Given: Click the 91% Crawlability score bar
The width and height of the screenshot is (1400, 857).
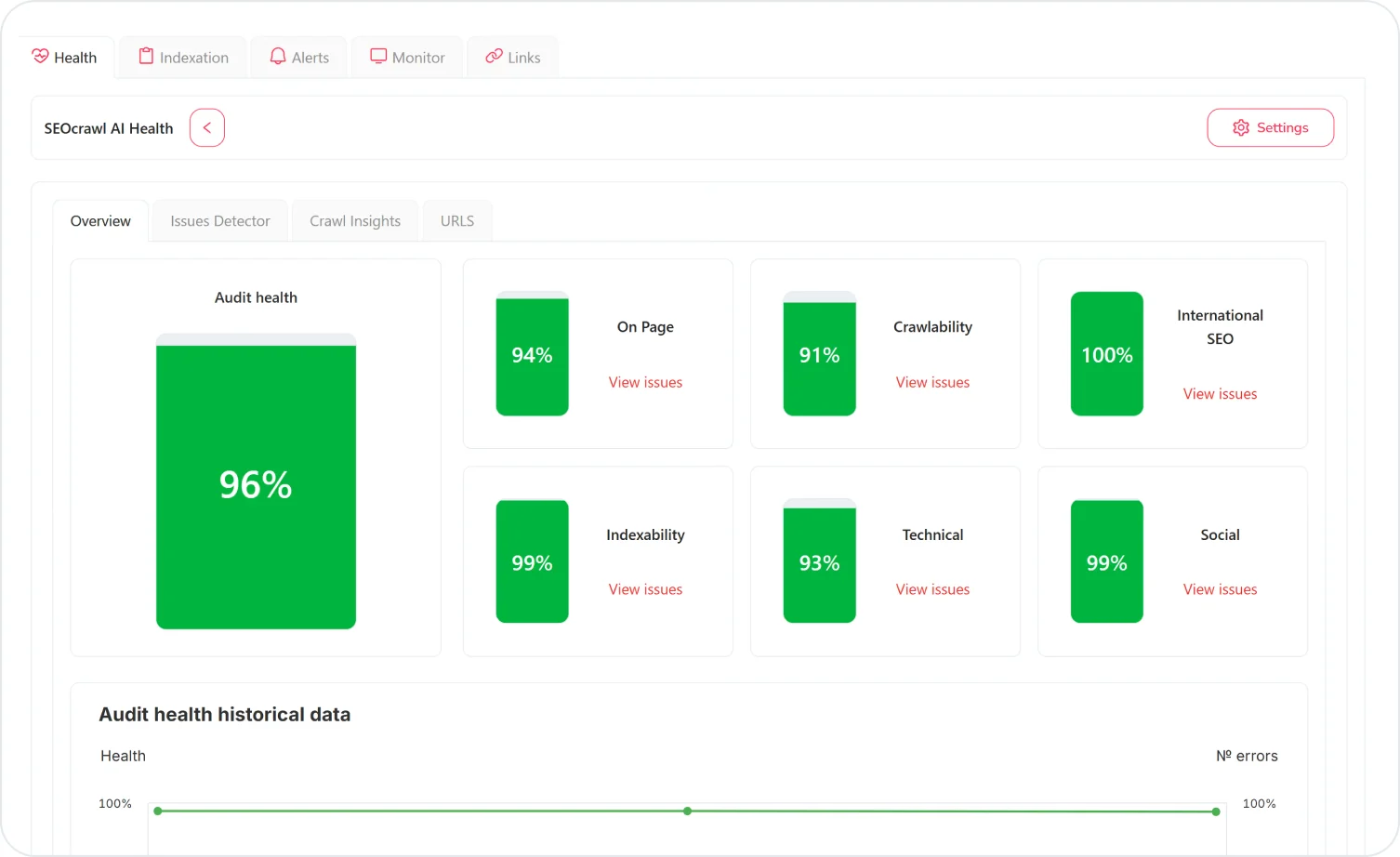Looking at the screenshot, I should 819,354.
